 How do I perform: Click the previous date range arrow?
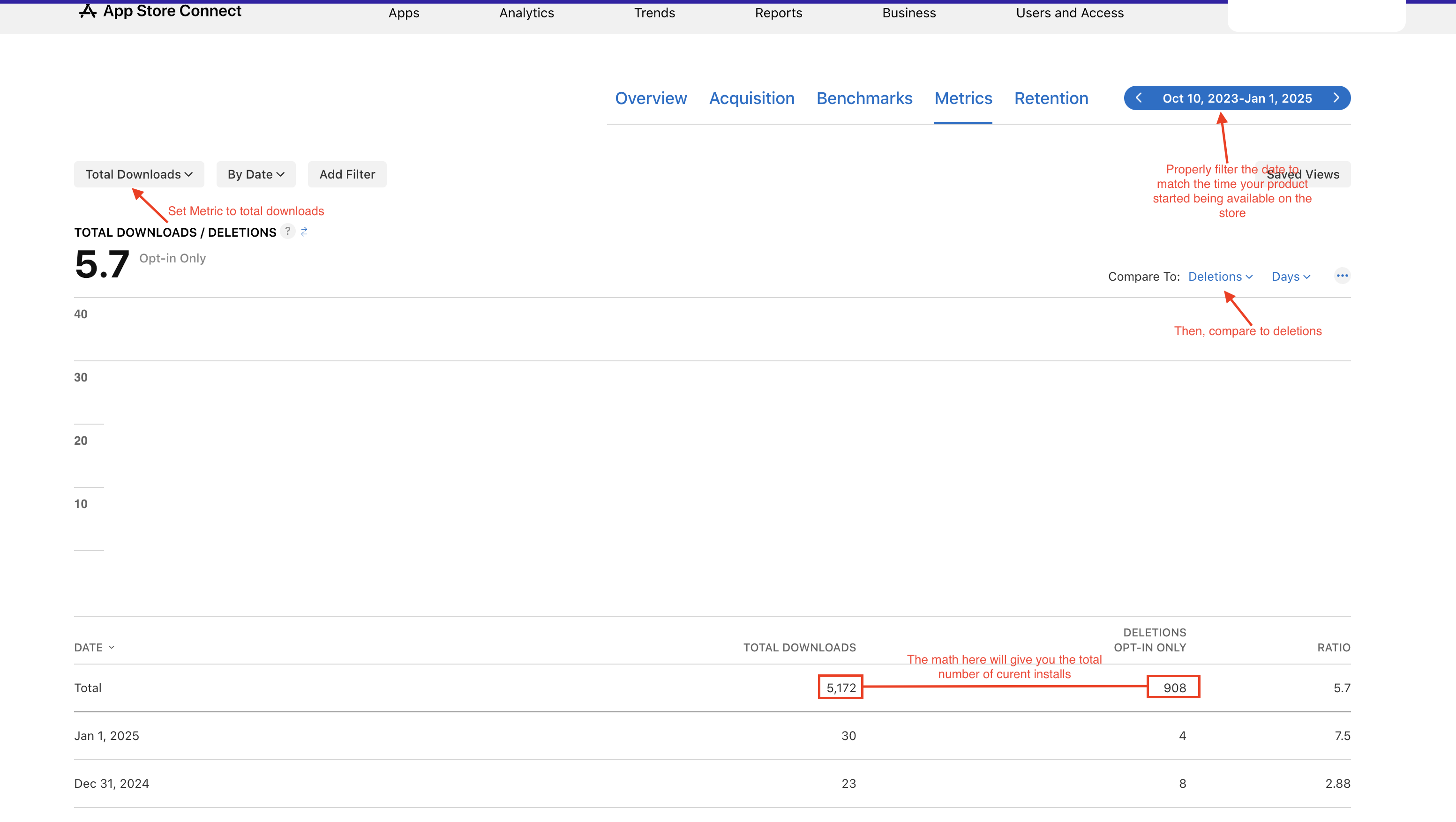[x=1138, y=98]
